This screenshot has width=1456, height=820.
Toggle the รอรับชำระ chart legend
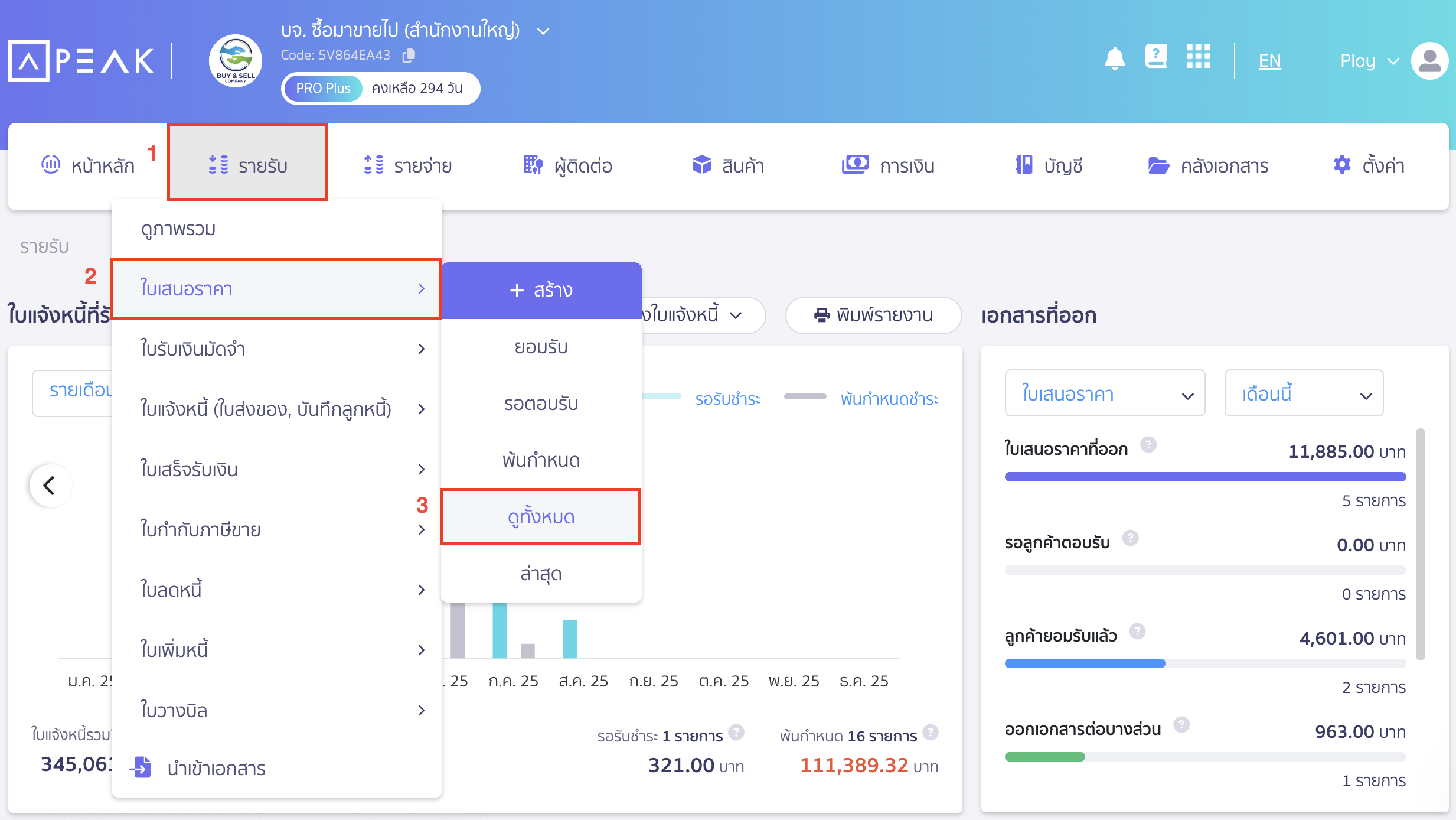[727, 399]
